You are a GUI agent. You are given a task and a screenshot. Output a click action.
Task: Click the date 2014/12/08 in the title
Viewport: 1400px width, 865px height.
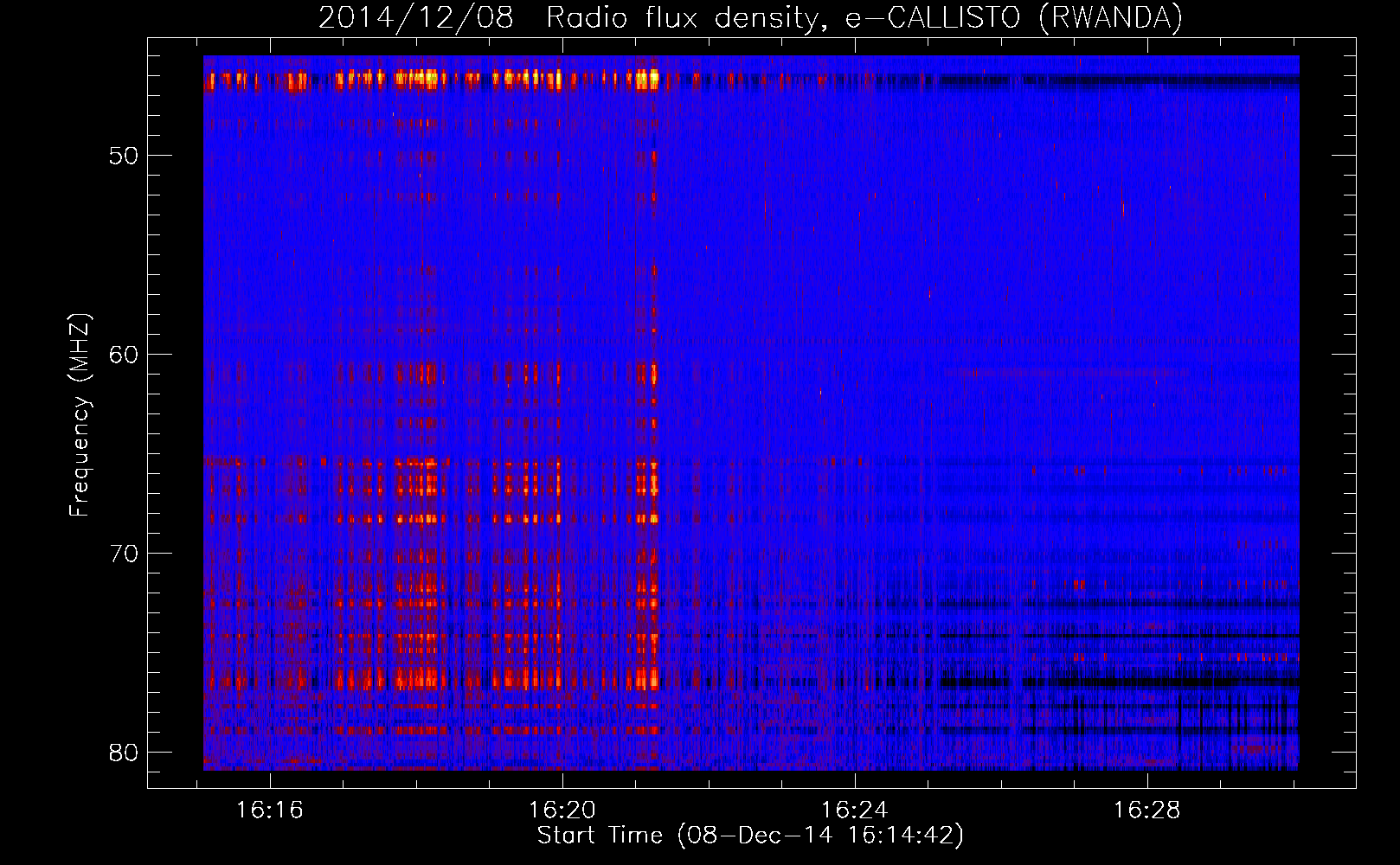tap(415, 17)
